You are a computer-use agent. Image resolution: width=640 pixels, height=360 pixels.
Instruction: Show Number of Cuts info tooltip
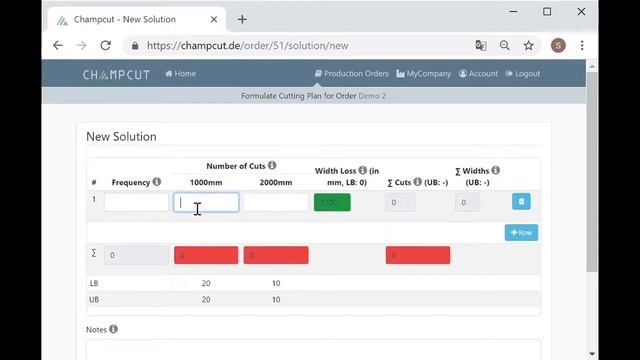[272, 165]
